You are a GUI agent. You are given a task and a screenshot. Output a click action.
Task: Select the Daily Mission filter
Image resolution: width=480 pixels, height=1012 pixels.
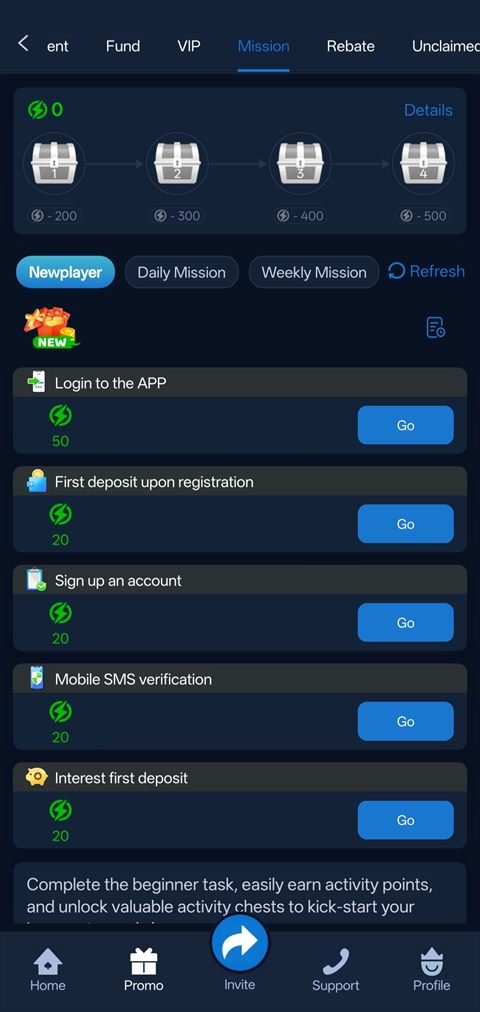(x=181, y=272)
